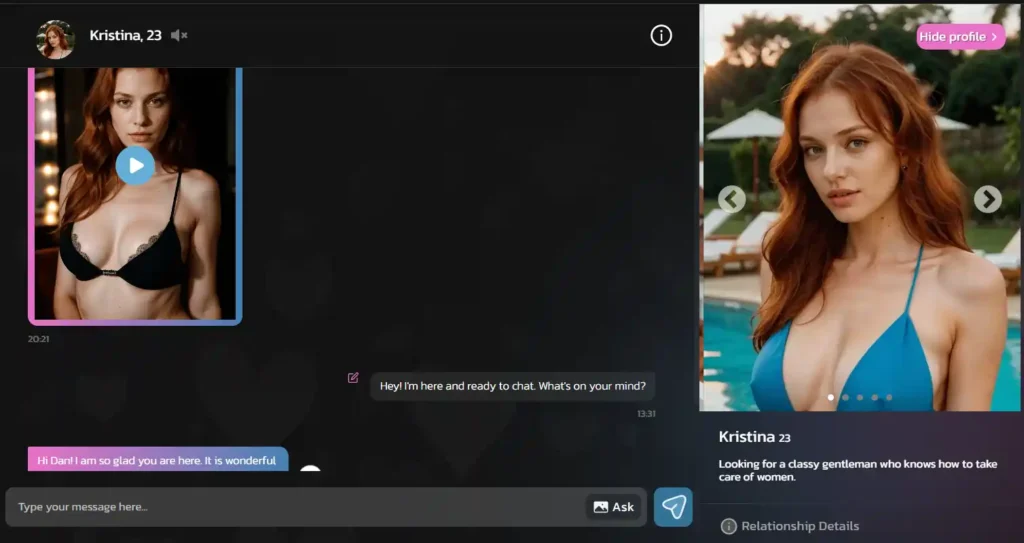Send message with the paper plane icon
Screen dimensions: 1024x543
[x=673, y=507]
